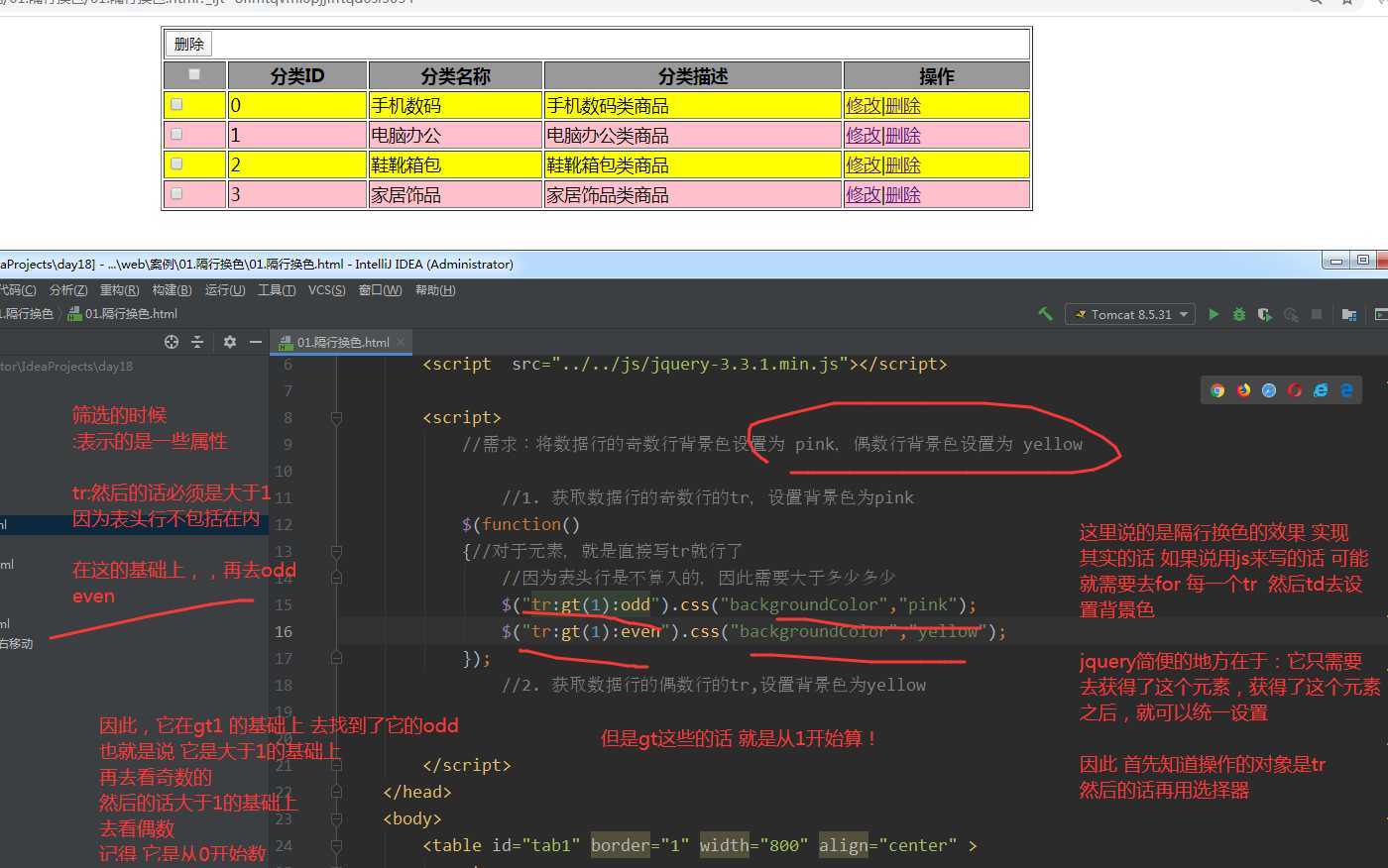This screenshot has width=1388, height=868.
Task: Click the 删除 link in the 手机数码 row
Action: 903,105
